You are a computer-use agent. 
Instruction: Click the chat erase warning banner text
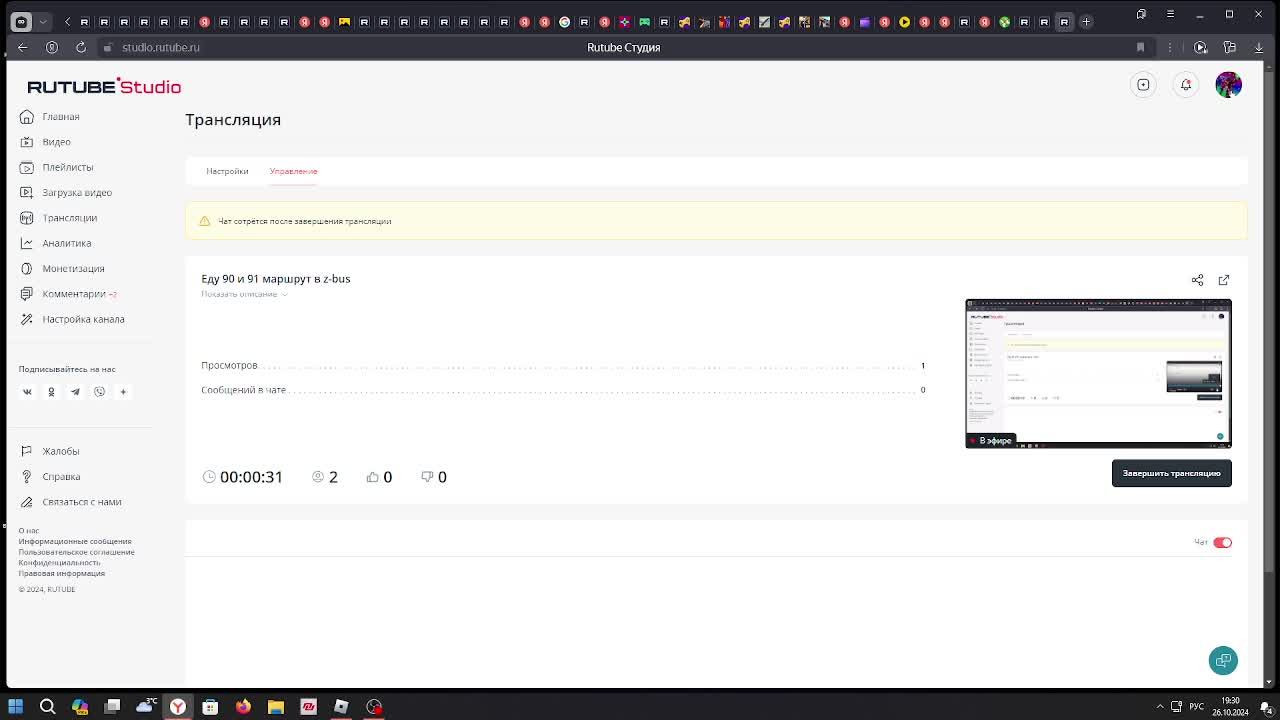[305, 221]
